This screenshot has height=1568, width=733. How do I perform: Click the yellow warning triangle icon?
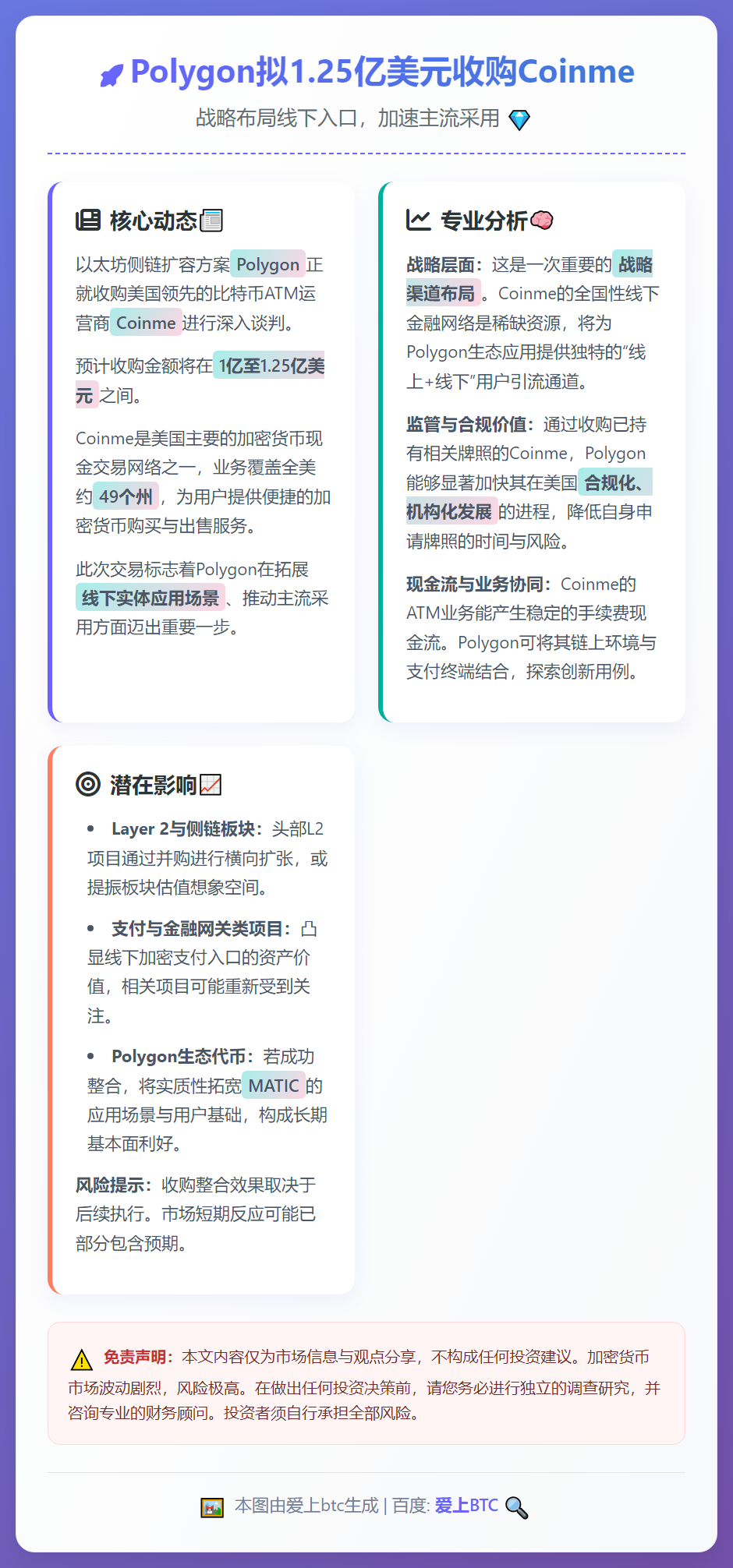pyautogui.click(x=82, y=1359)
